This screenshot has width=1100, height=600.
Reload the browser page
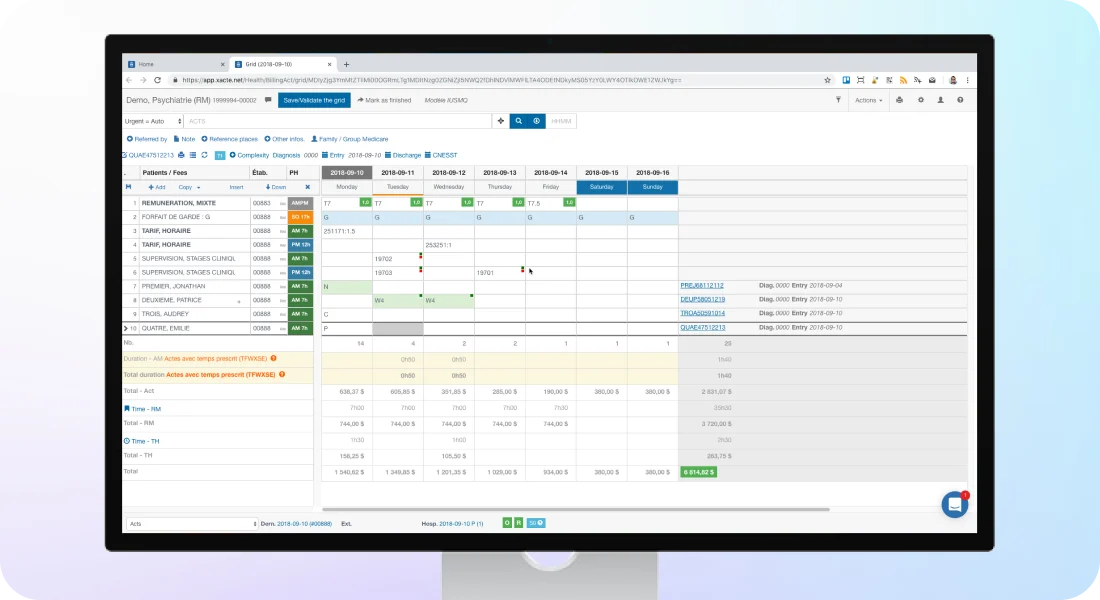click(x=158, y=80)
